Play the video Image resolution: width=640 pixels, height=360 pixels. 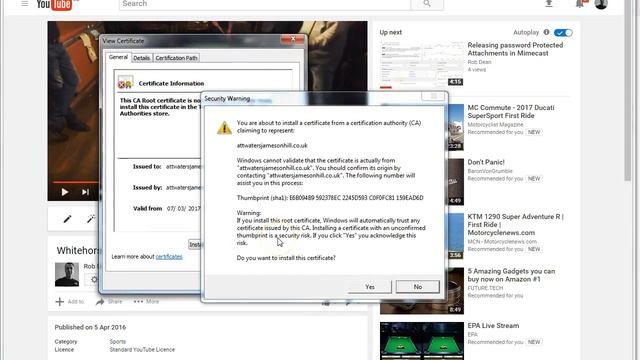click(64, 192)
